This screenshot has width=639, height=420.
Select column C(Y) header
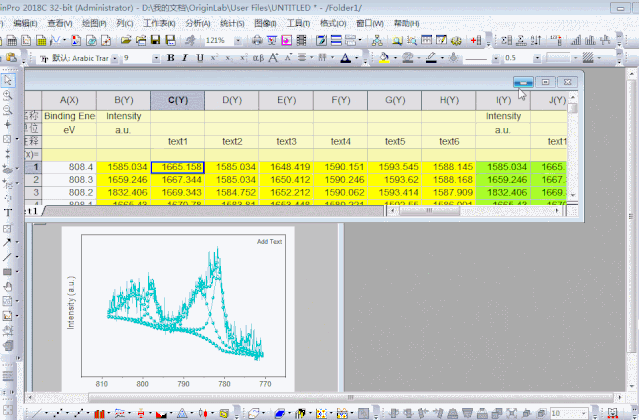tap(178, 100)
